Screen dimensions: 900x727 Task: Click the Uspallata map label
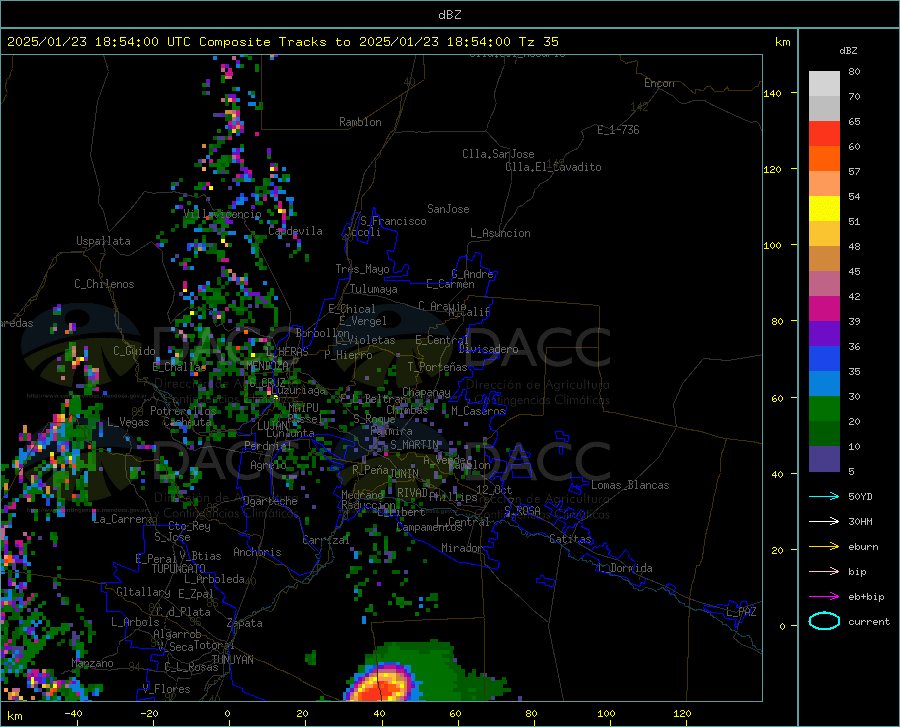[103, 241]
